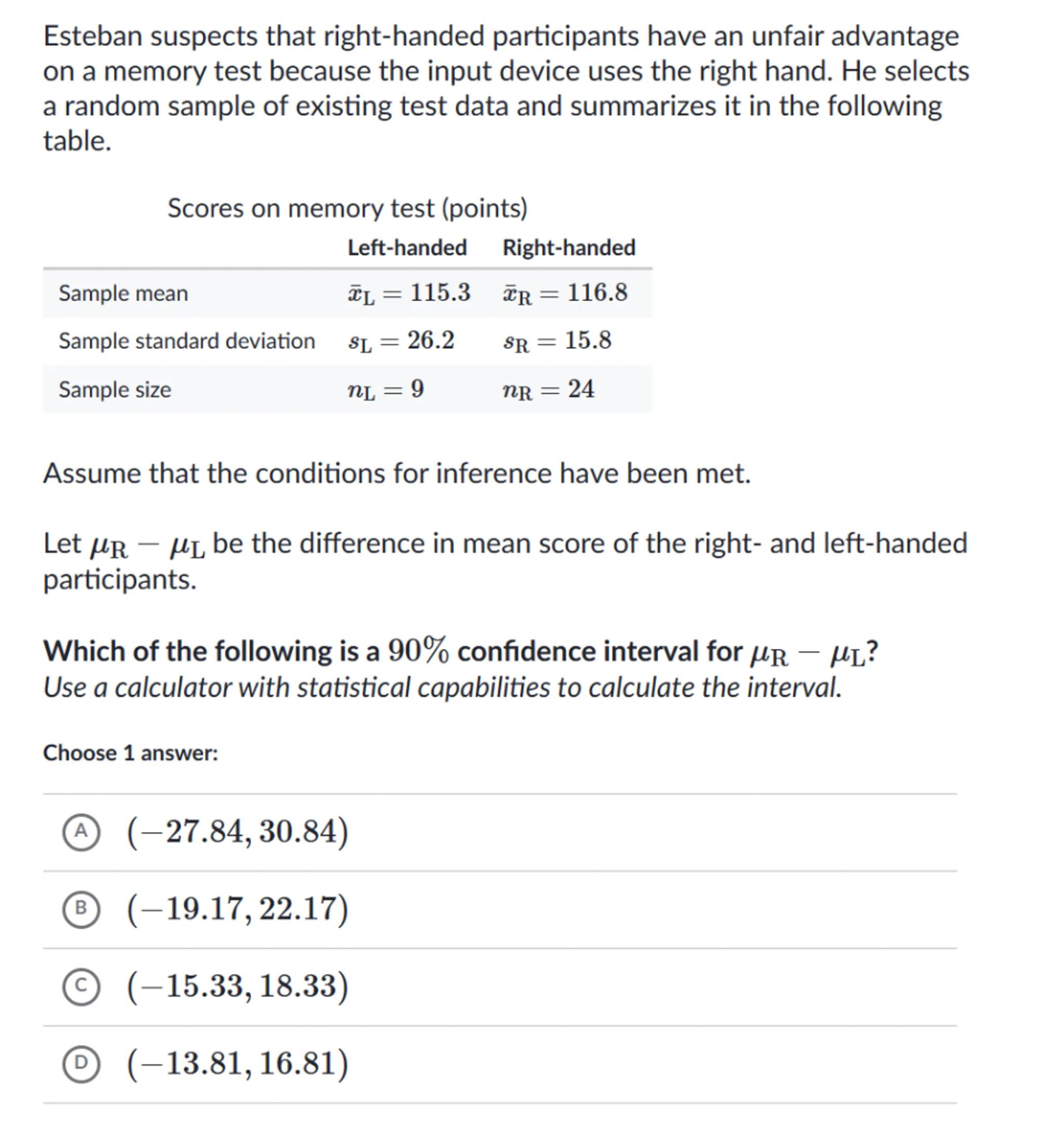Click the Sample size row label
This screenshot has height=1136, width=1064.
[115, 390]
